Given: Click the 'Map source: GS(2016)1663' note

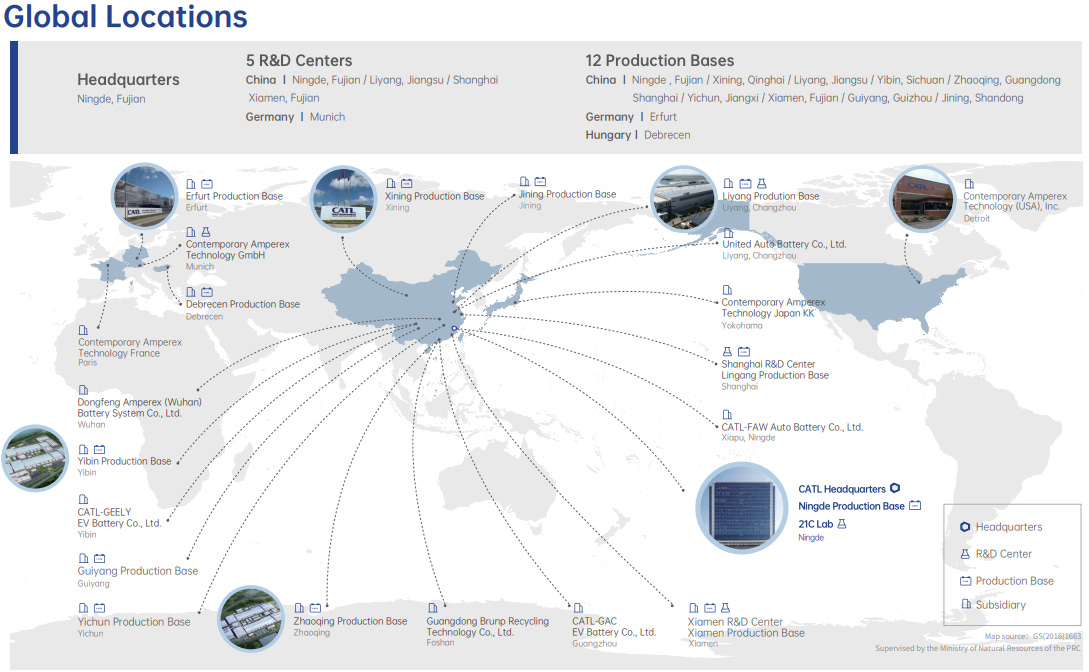Looking at the screenshot, I should coord(1033,636).
